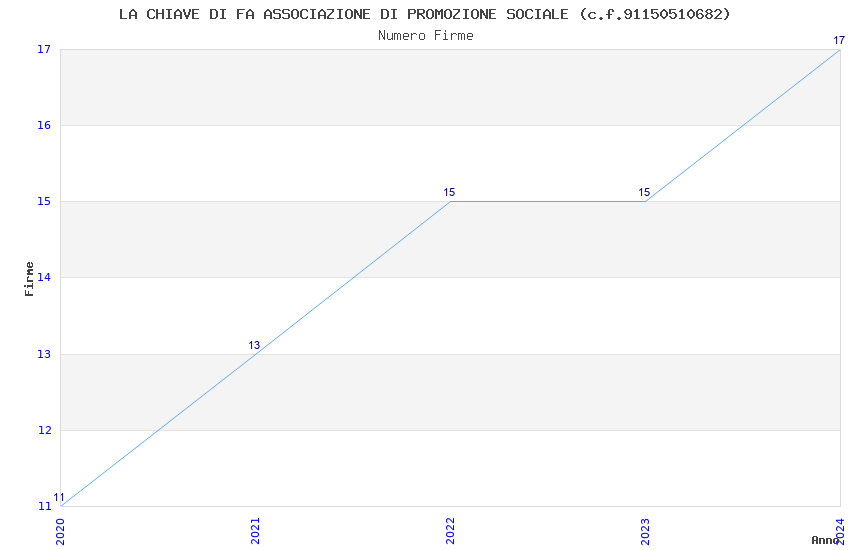Click the x-axis year 2020
This screenshot has width=850, height=550.
(x=60, y=532)
